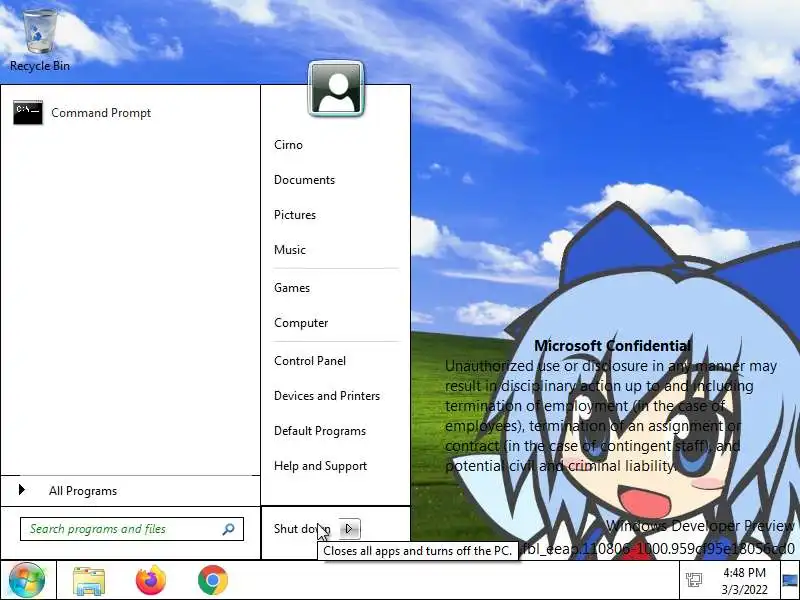
Task: Click the user account picture
Action: tap(336, 89)
